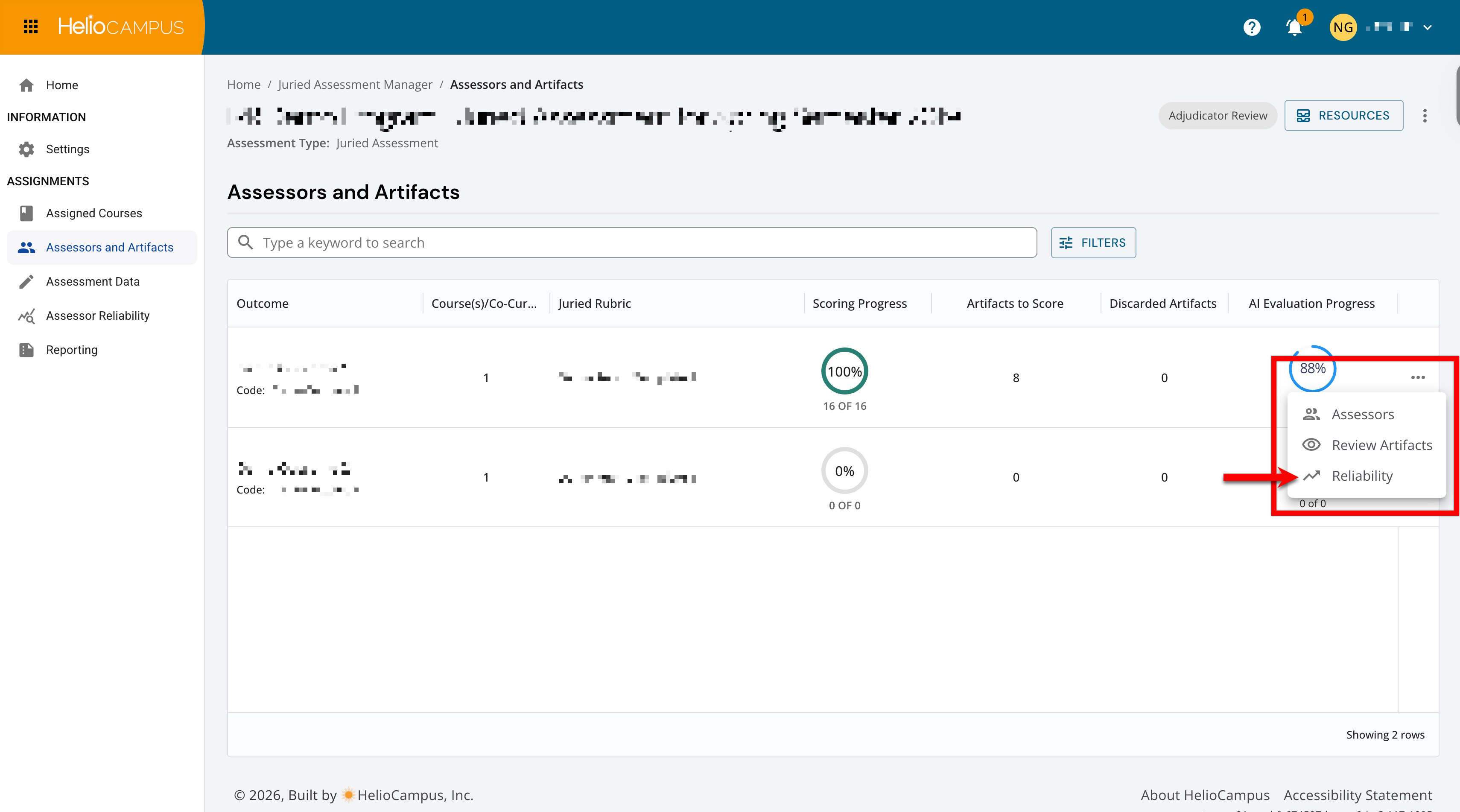This screenshot has height=812, width=1460.
Task: Click the 100% scoring progress circle
Action: point(844,371)
